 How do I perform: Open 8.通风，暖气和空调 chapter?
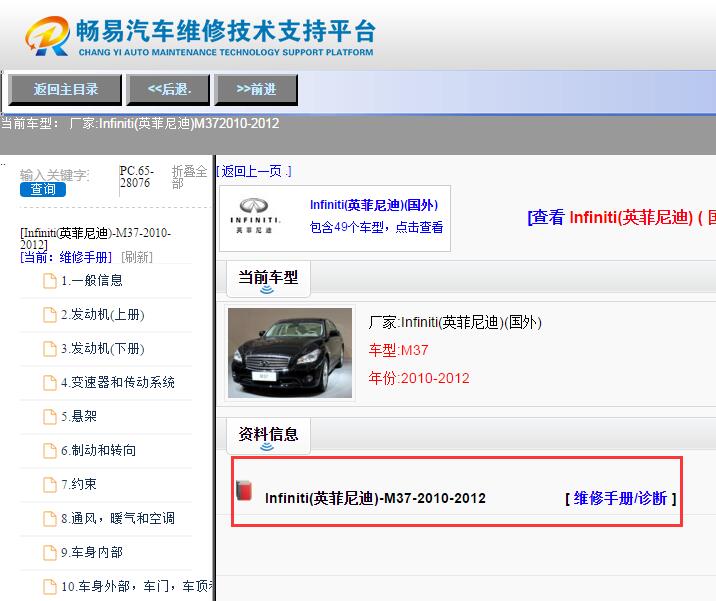pyautogui.click(x=117, y=518)
